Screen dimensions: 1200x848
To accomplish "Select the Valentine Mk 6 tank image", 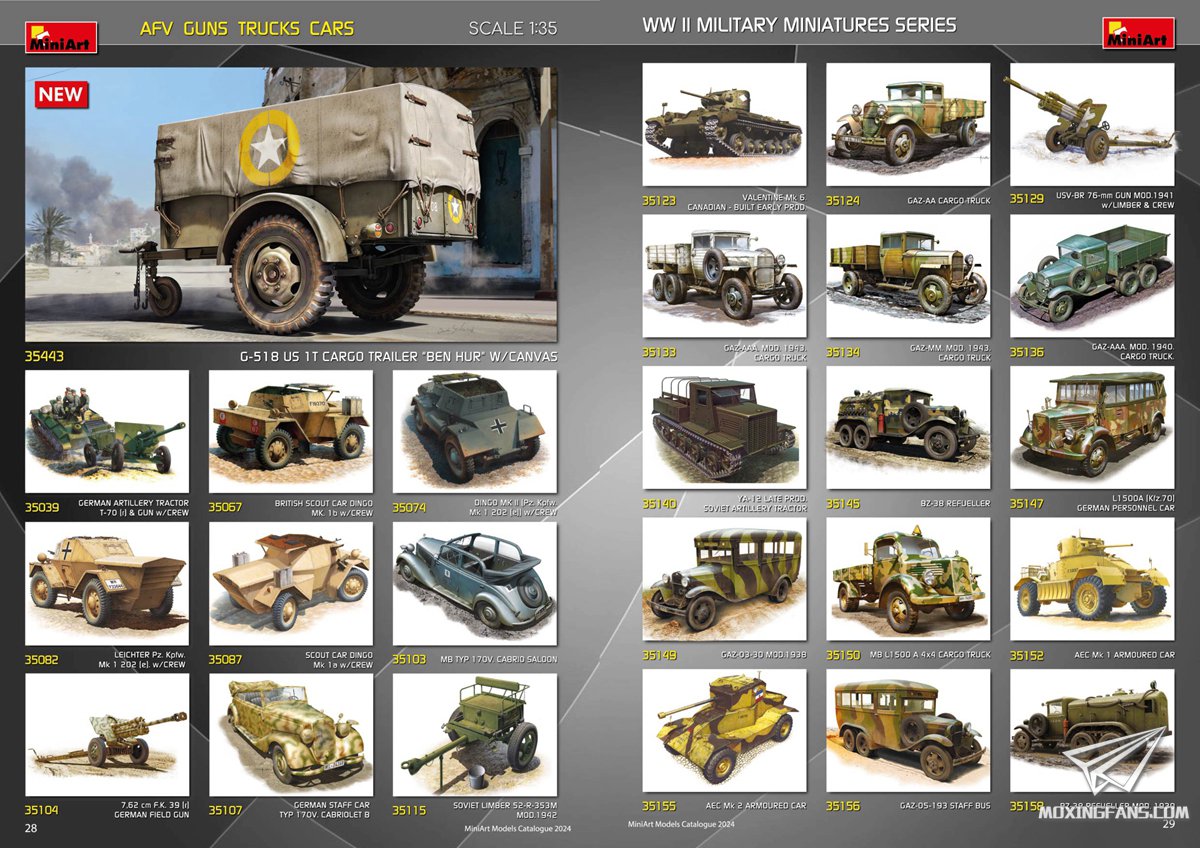I will click(724, 125).
